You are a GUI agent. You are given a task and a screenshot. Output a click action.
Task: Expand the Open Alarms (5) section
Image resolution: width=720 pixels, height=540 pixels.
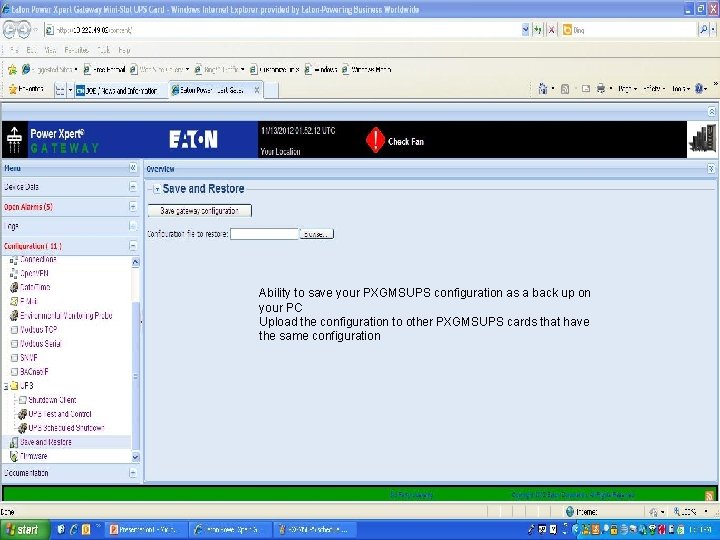click(133, 207)
